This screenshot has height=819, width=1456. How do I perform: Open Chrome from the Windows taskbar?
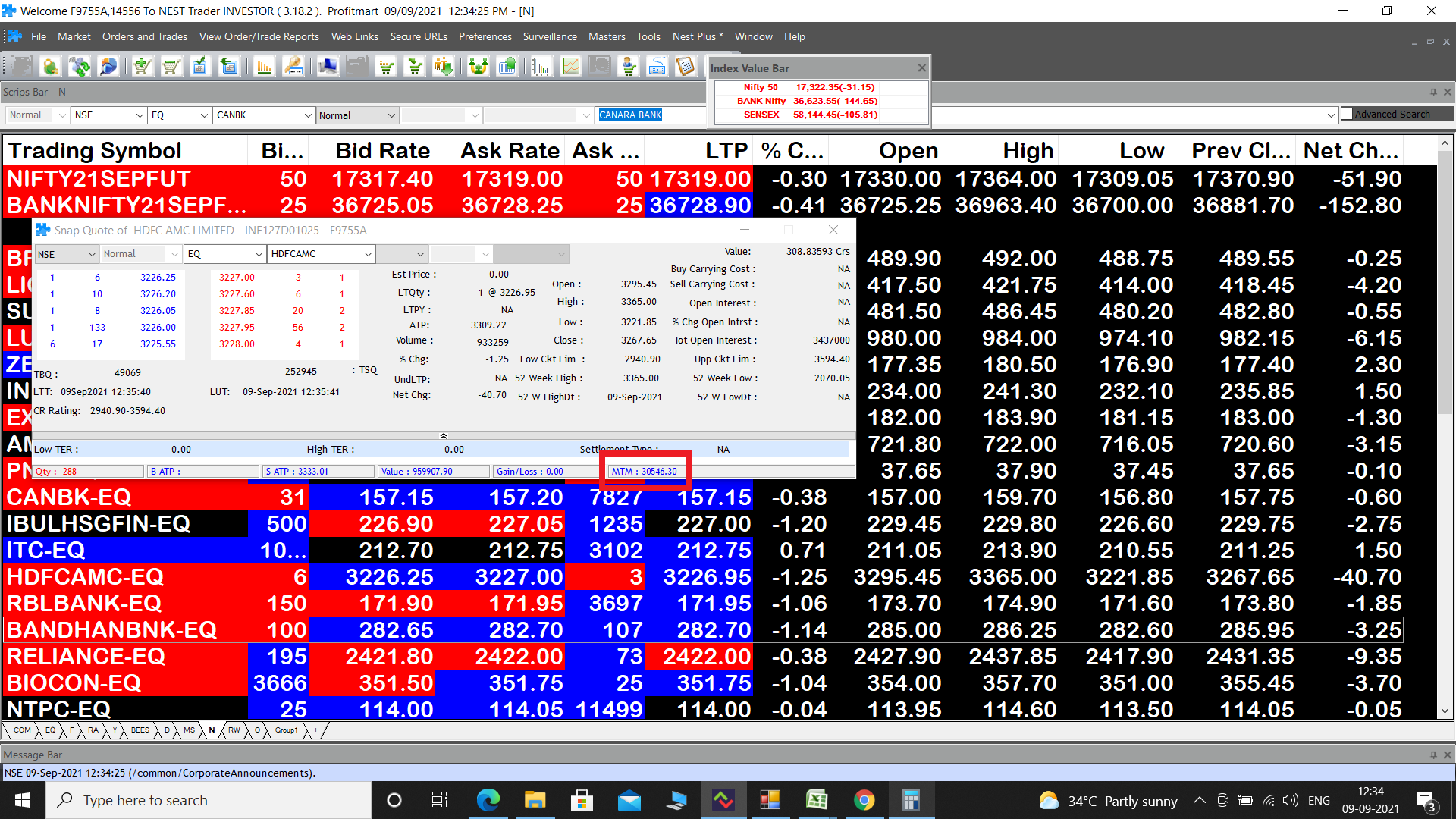coord(864,800)
